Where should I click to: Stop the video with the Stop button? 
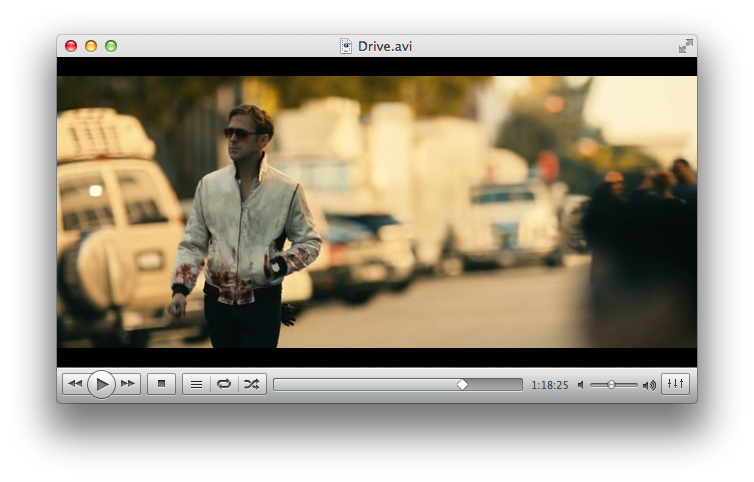click(162, 384)
